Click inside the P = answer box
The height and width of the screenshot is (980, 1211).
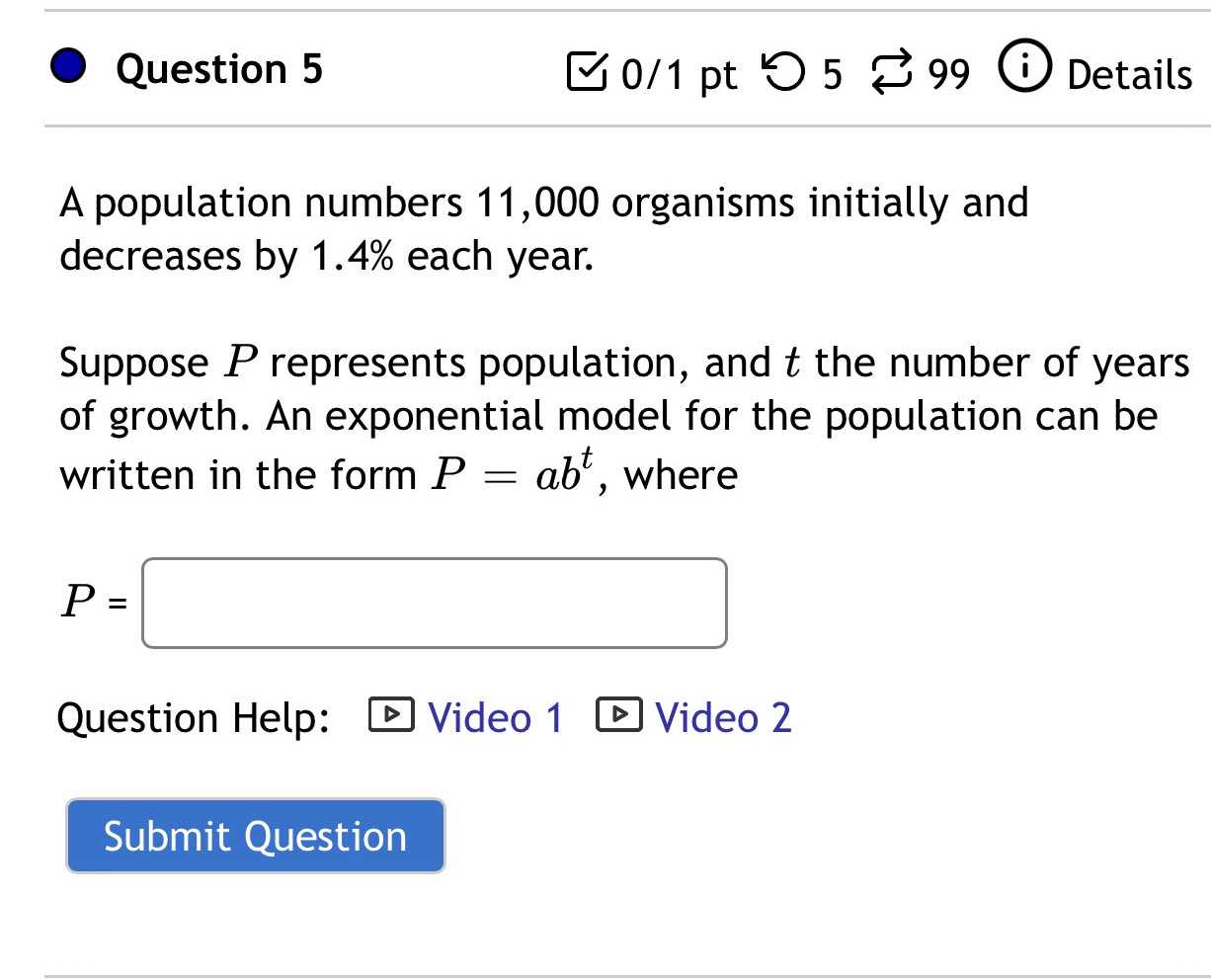click(435, 604)
